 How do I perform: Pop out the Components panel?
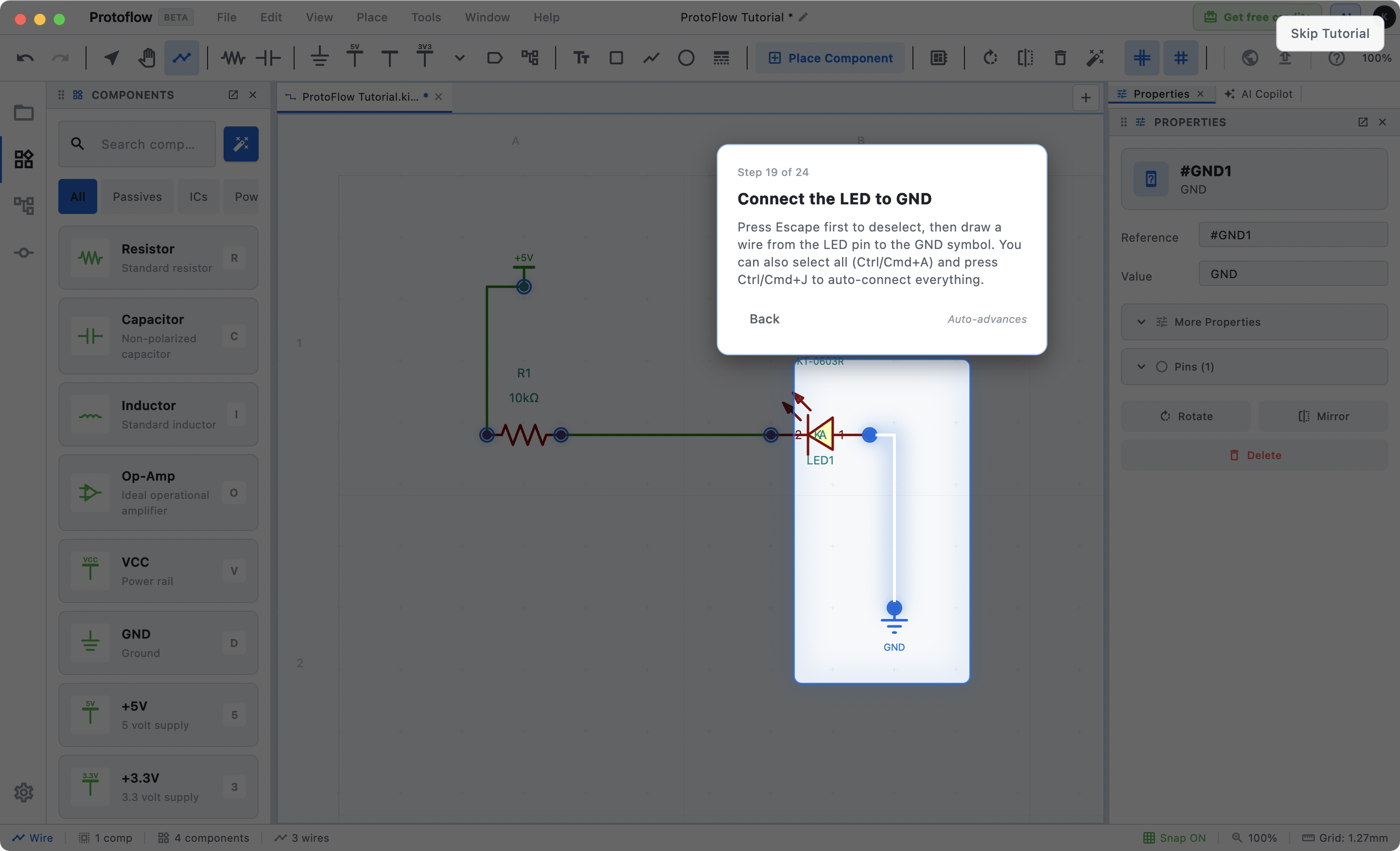[x=233, y=95]
